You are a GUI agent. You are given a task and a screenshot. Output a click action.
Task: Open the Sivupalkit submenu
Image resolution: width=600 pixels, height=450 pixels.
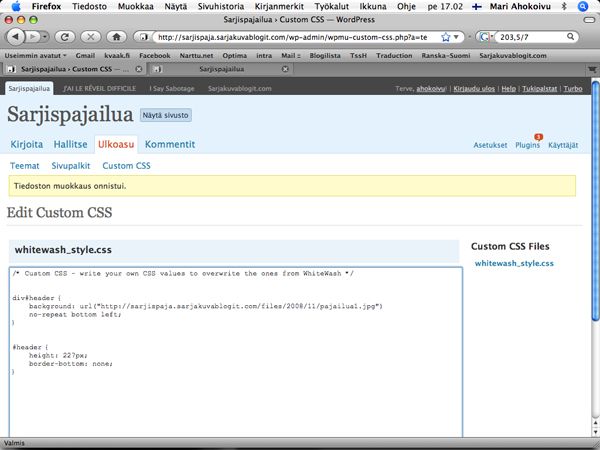pos(71,166)
